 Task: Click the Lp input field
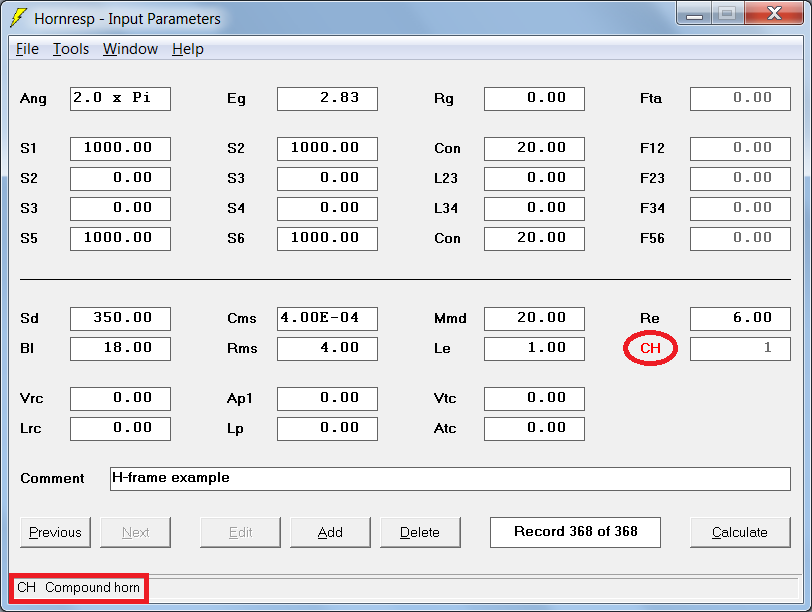point(327,429)
